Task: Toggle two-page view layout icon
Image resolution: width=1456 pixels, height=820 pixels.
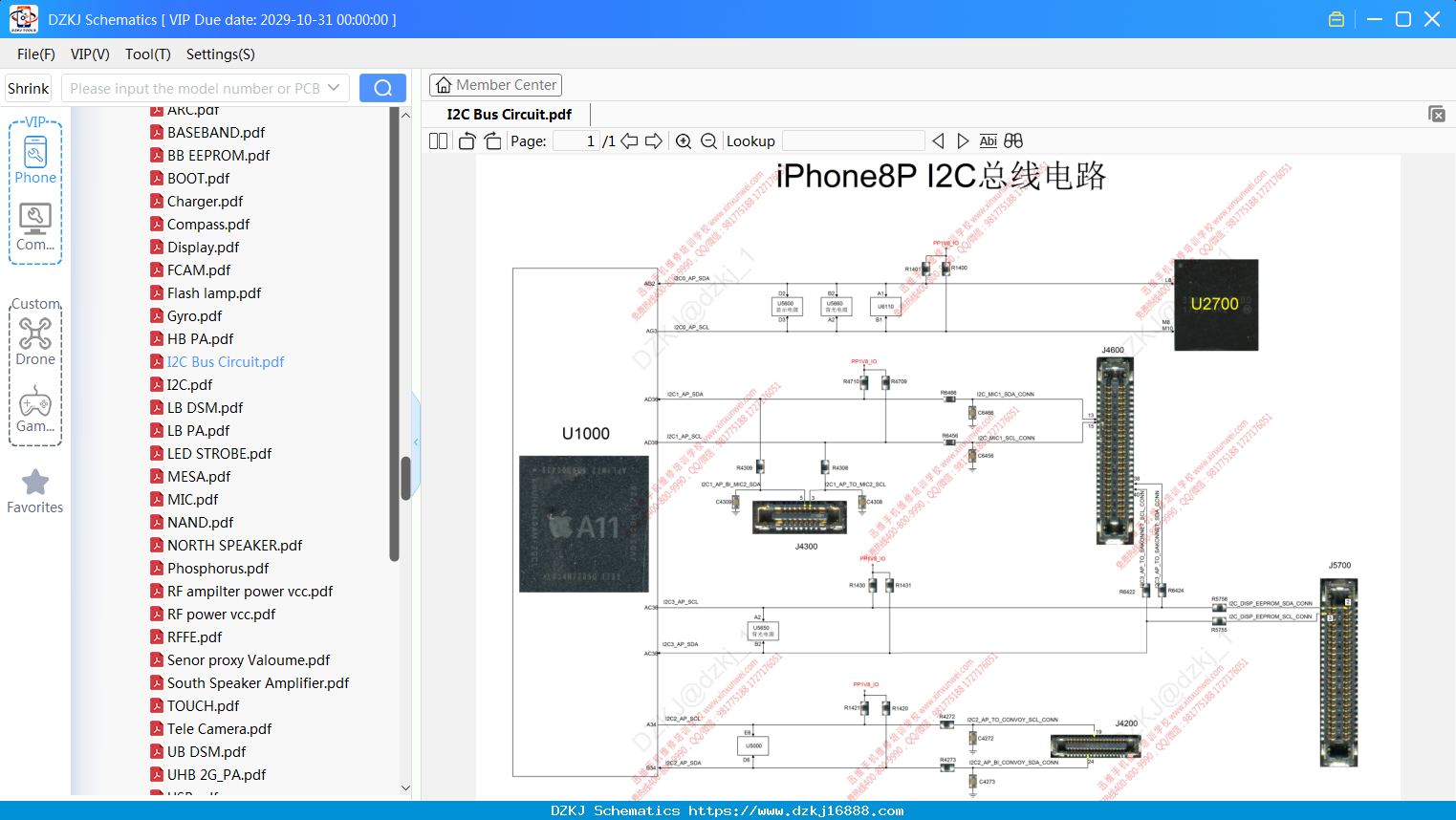Action: 438,141
